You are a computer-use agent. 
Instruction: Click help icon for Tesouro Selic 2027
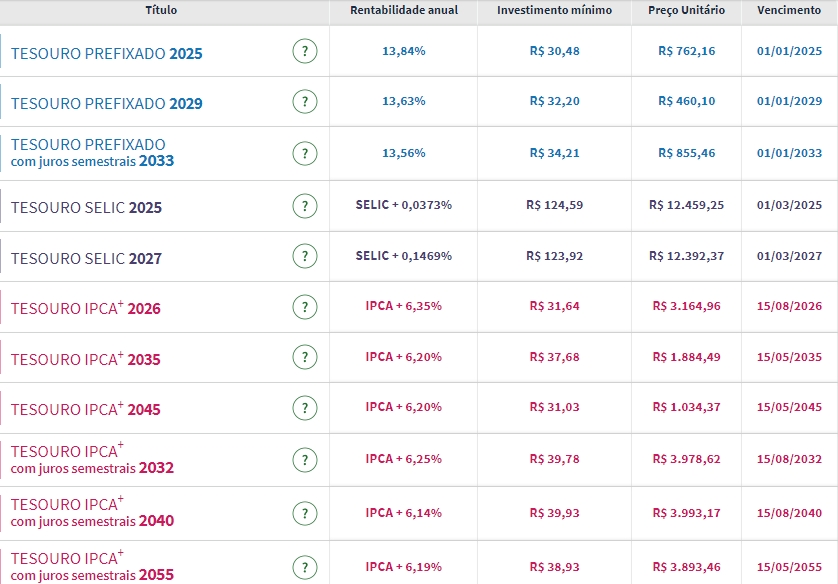(305, 256)
